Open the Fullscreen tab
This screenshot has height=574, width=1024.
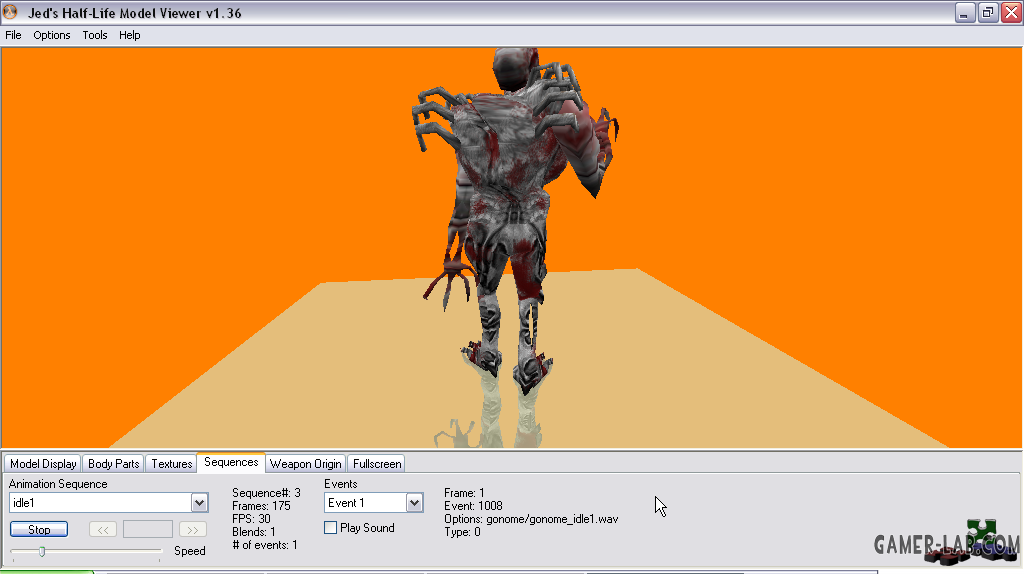coord(377,464)
